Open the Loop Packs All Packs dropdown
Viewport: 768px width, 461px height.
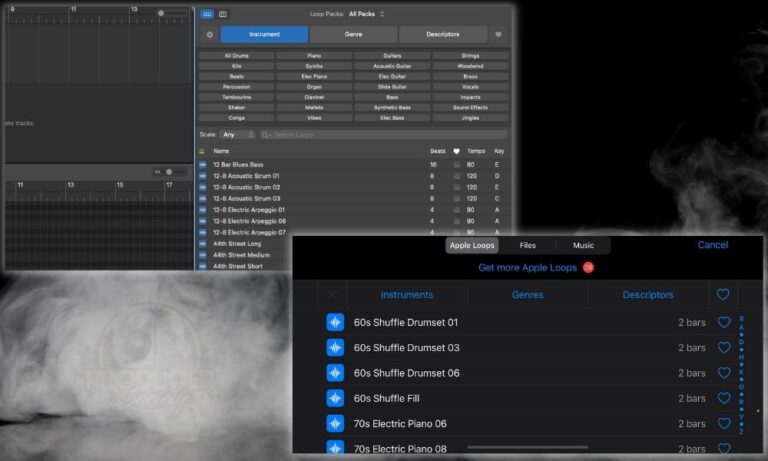coord(366,14)
